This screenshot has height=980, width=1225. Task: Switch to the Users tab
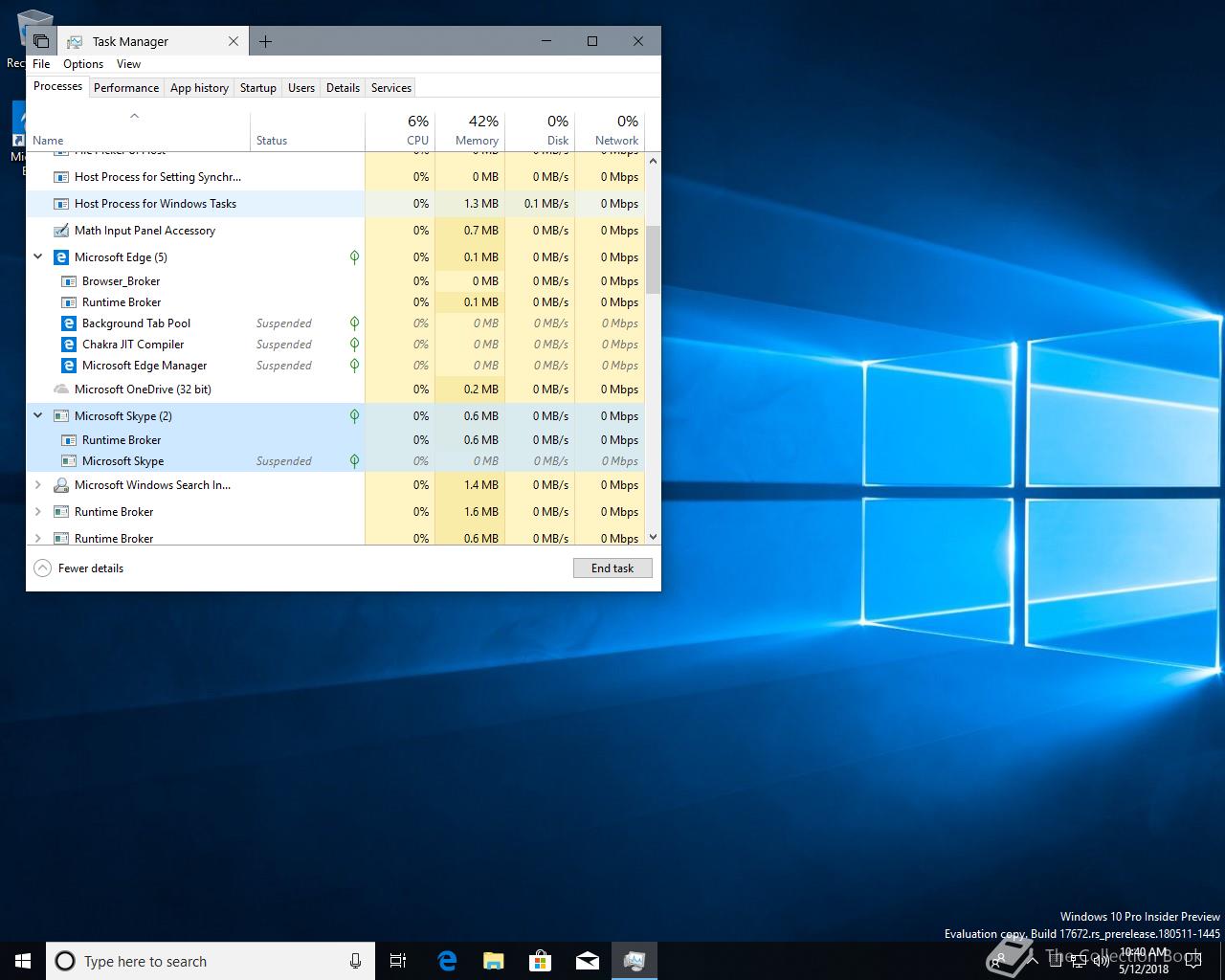(301, 88)
